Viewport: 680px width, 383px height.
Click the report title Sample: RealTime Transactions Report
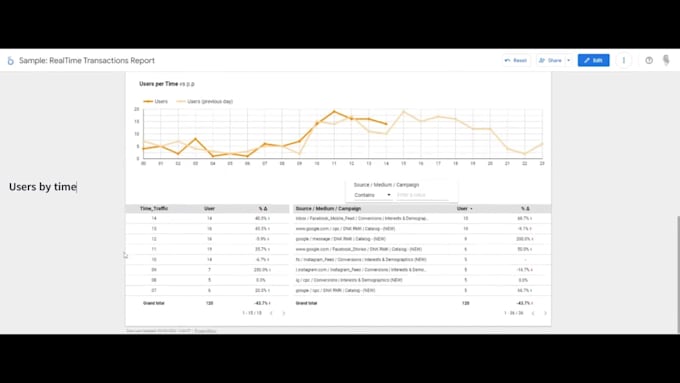[87, 61]
